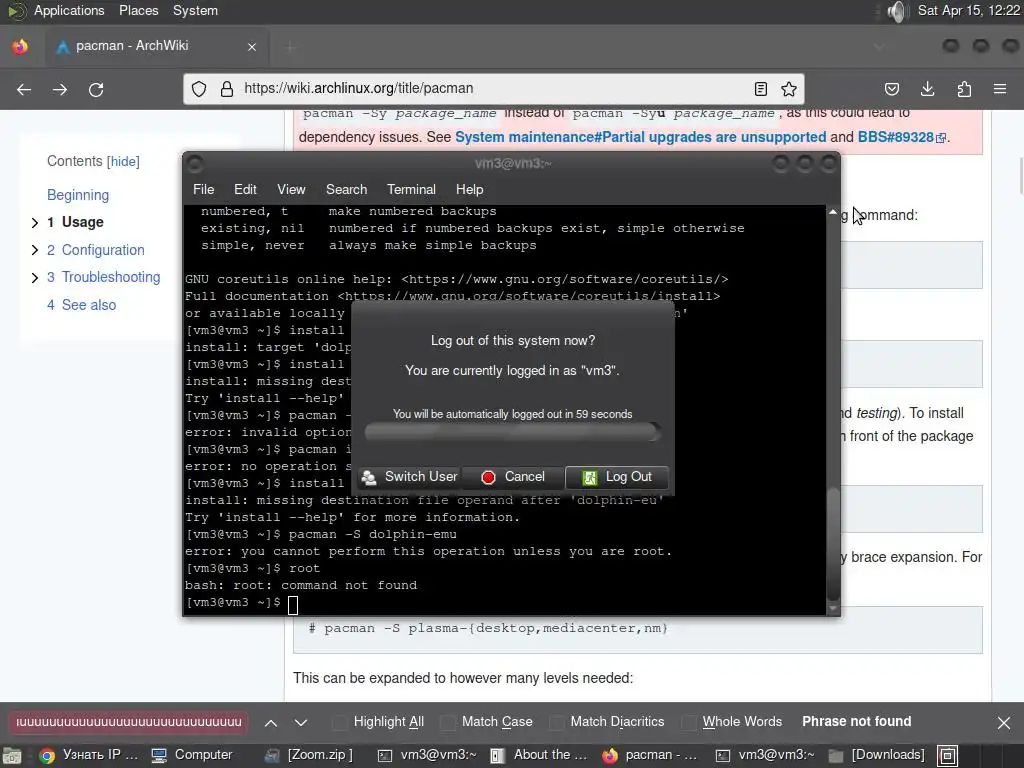This screenshot has width=1024, height=768.
Task: Open the System menu in top panel
Action: [195, 10]
